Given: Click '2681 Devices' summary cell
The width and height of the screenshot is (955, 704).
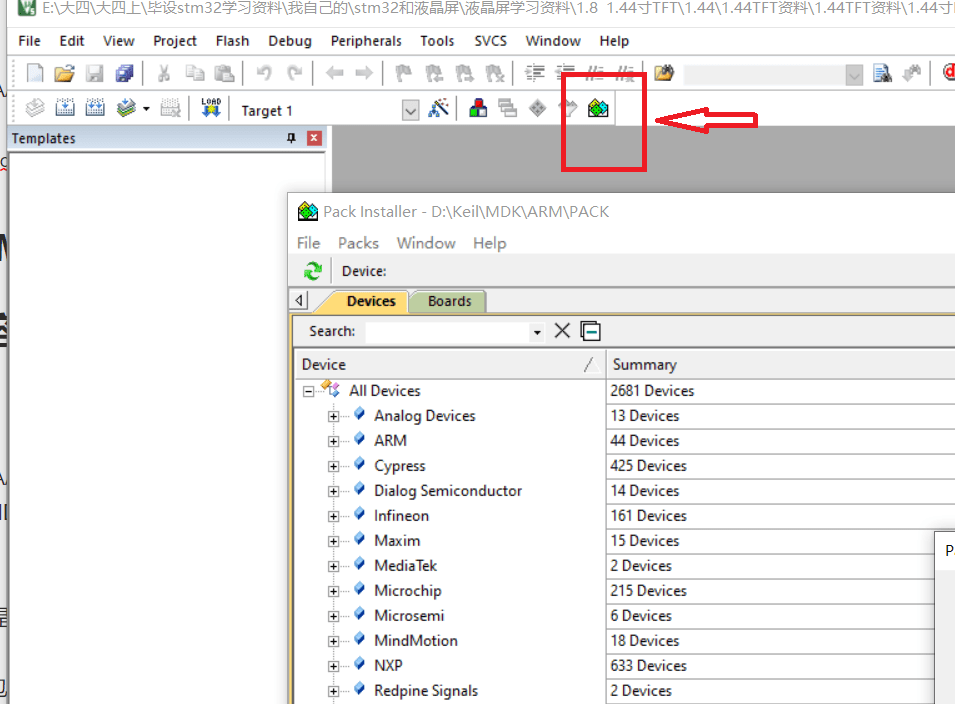Looking at the screenshot, I should pos(652,391).
